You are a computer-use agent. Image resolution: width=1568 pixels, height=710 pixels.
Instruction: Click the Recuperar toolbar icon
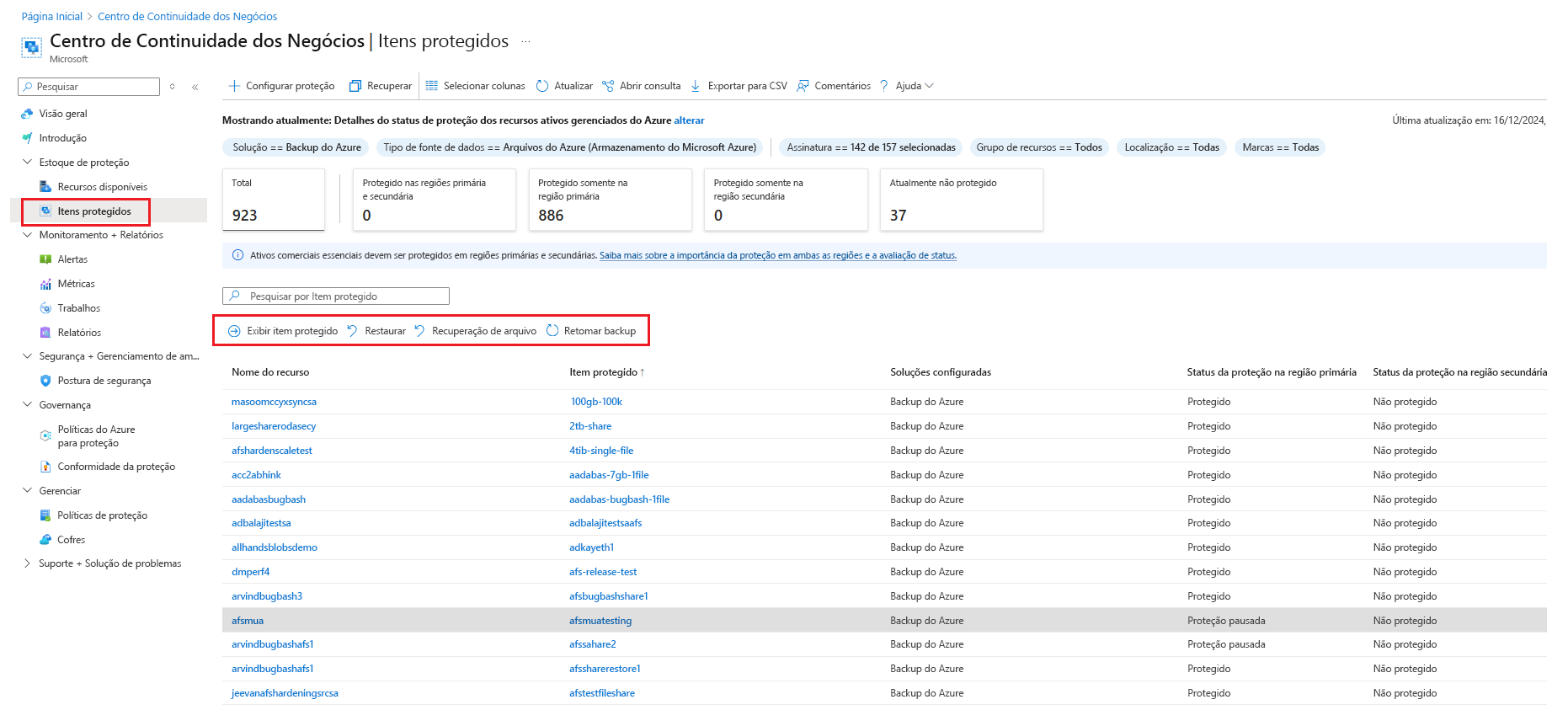355,86
